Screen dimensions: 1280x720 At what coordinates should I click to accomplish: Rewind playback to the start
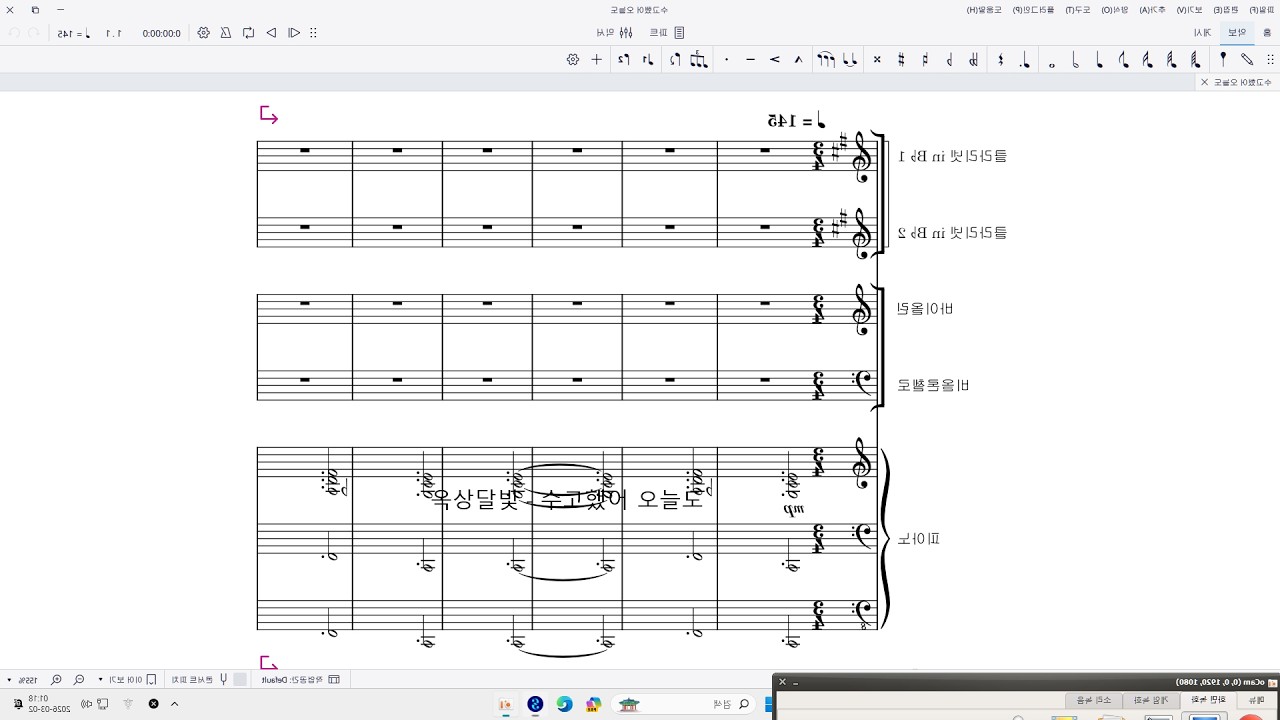click(294, 33)
